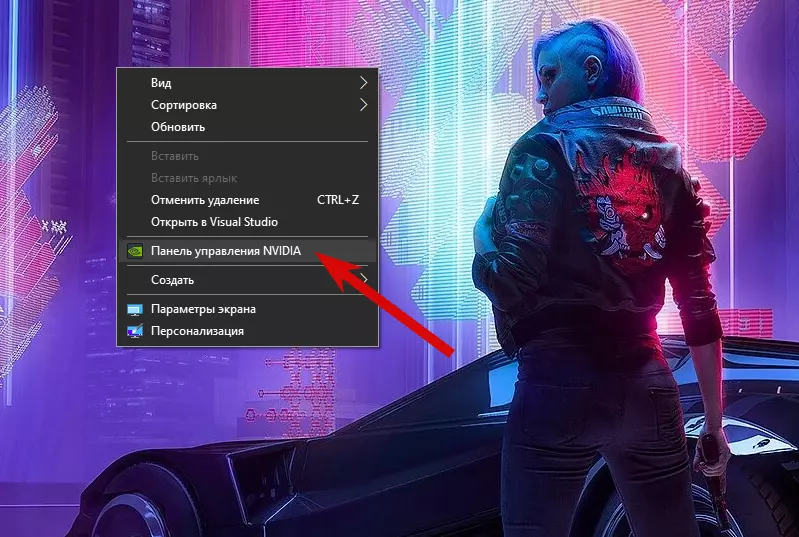Expand the Вид submenu arrow
The height and width of the screenshot is (537, 799).
click(363, 83)
